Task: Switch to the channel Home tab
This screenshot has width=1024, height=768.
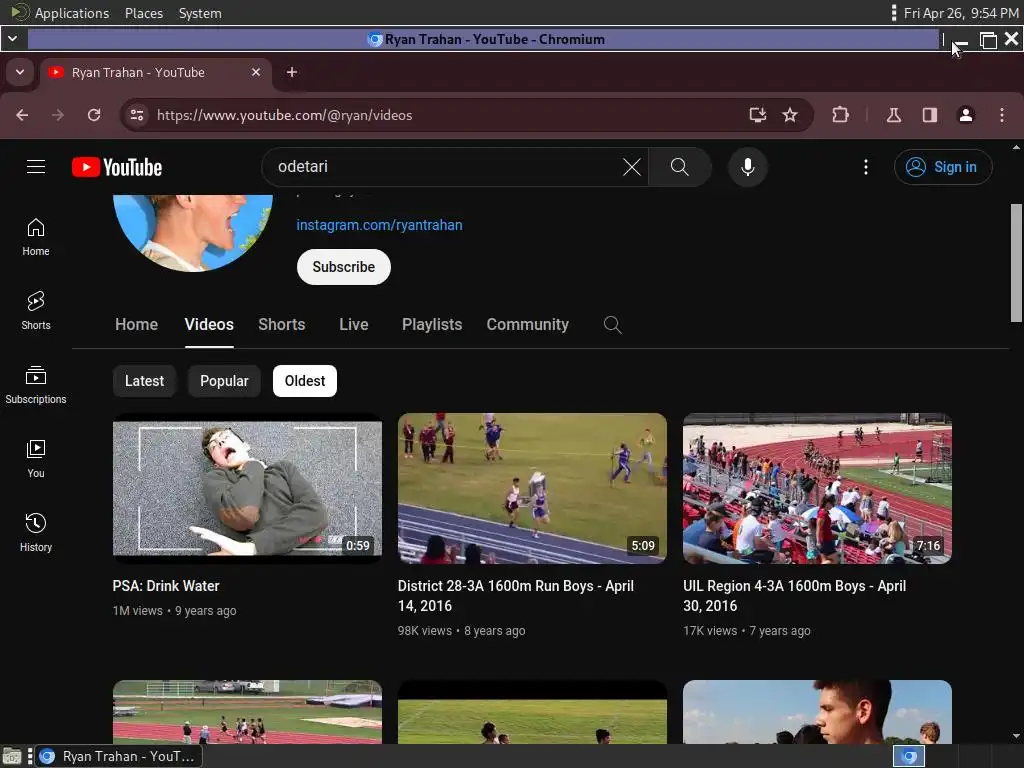Action: (136, 325)
